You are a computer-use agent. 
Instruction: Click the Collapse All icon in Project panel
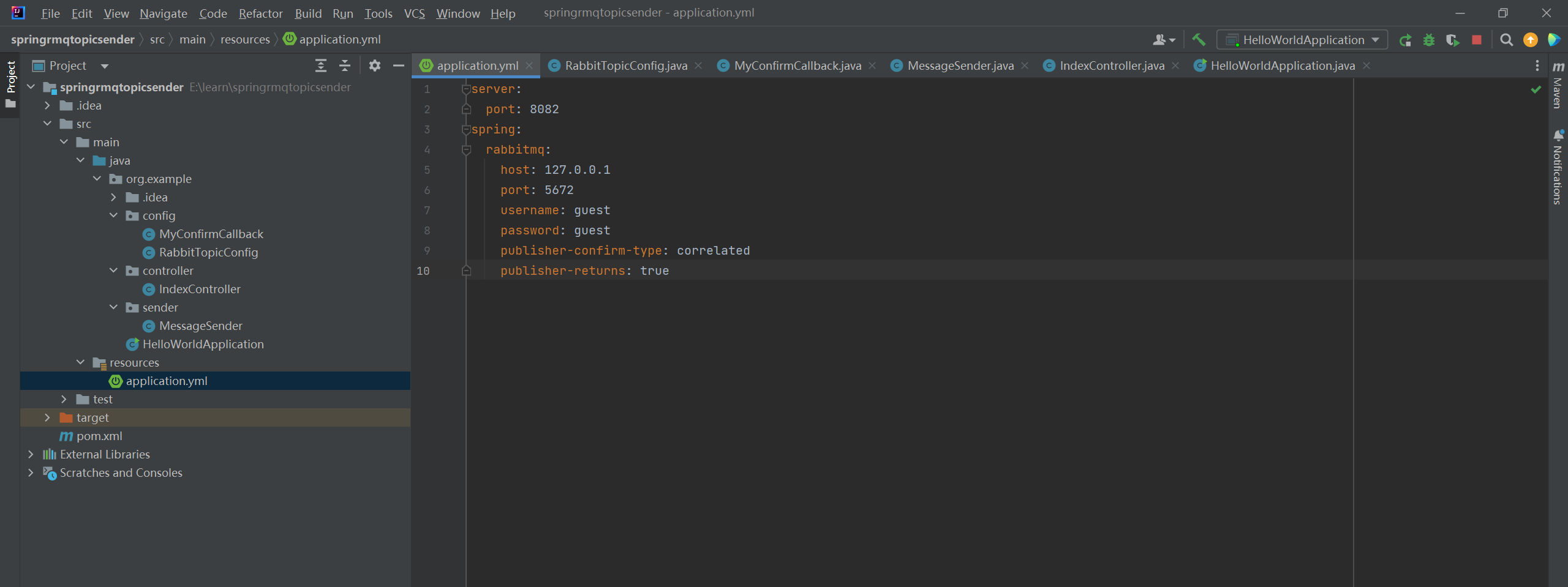[x=345, y=65]
